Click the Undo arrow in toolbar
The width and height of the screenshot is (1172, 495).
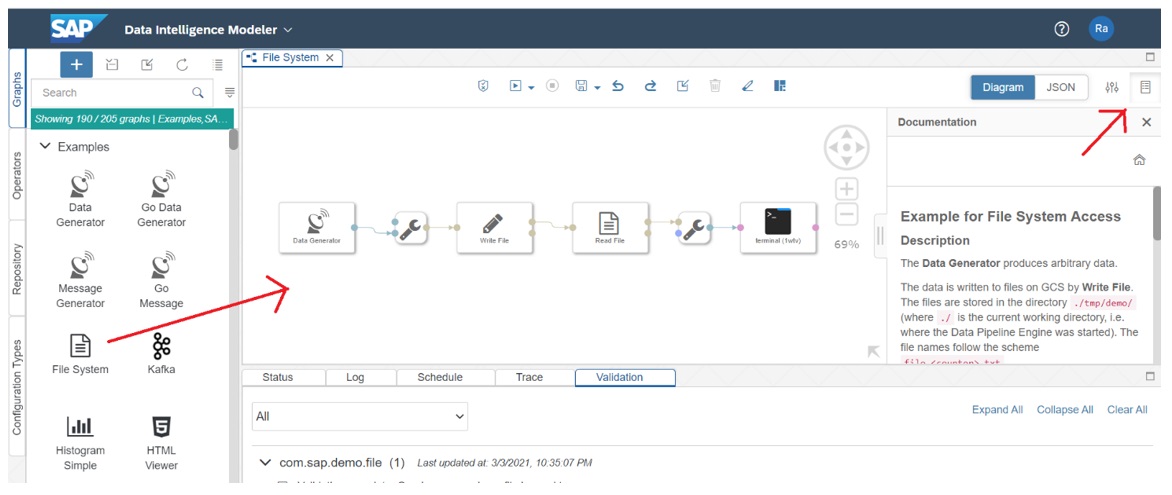618,87
